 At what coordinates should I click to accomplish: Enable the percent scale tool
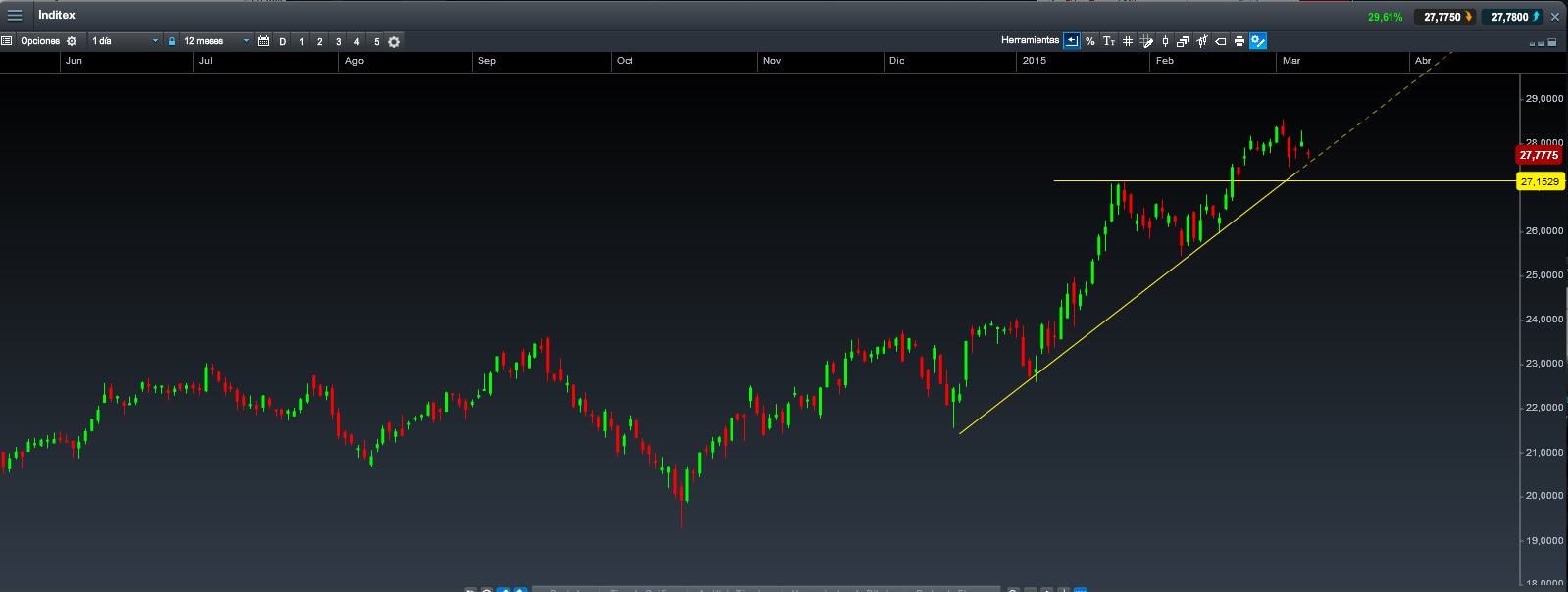coord(1090,41)
